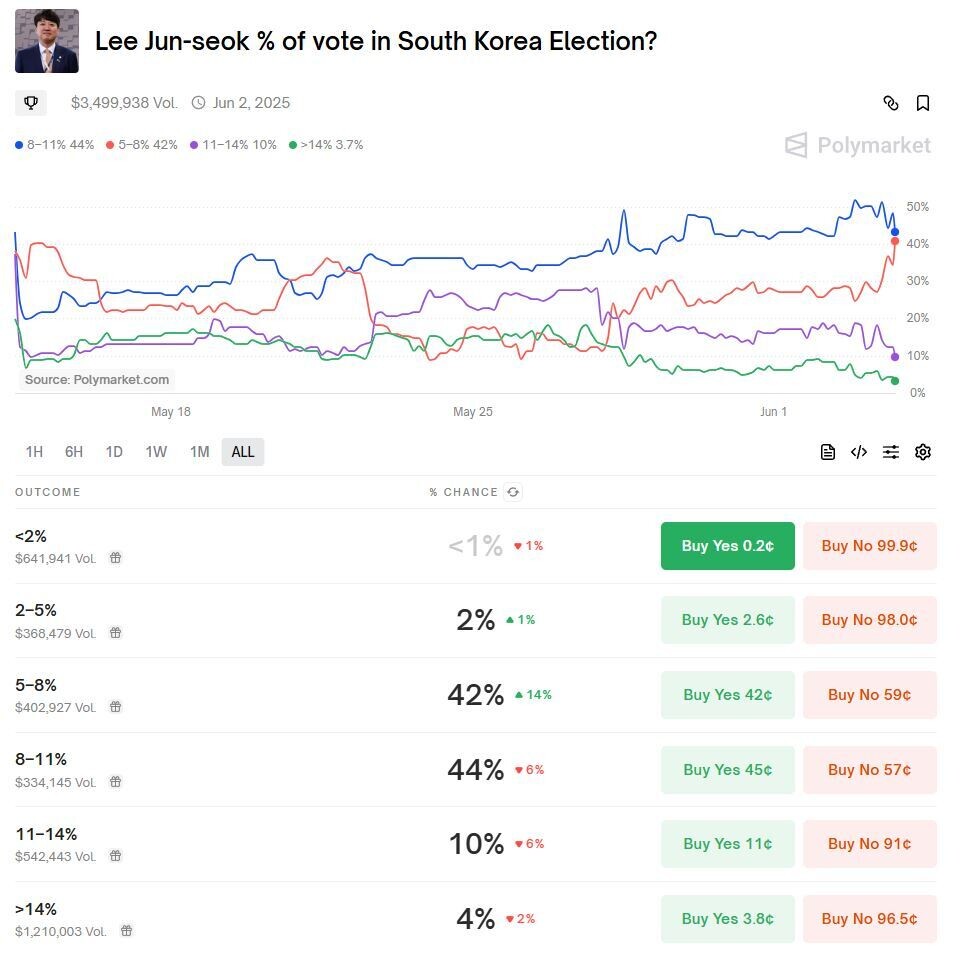The height and width of the screenshot is (959, 961).
Task: Click the refresh icon next to % Chance
Action: pos(513,492)
